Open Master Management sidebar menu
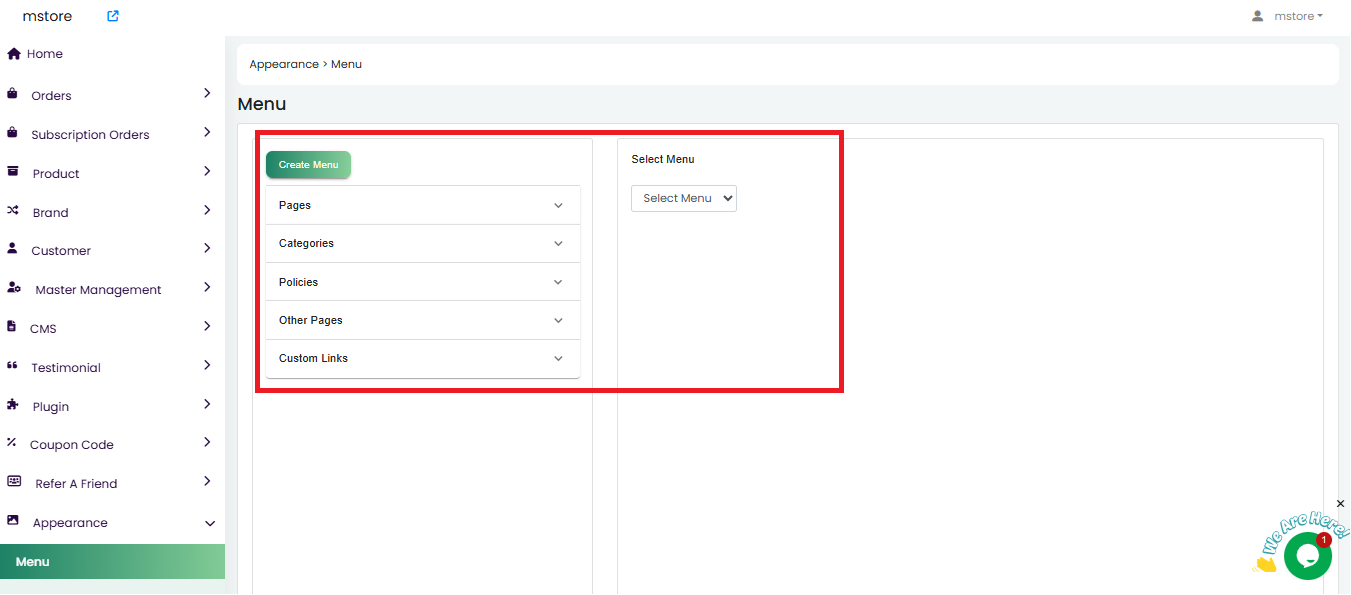Screen dimensions: 1351x595 click(x=98, y=289)
